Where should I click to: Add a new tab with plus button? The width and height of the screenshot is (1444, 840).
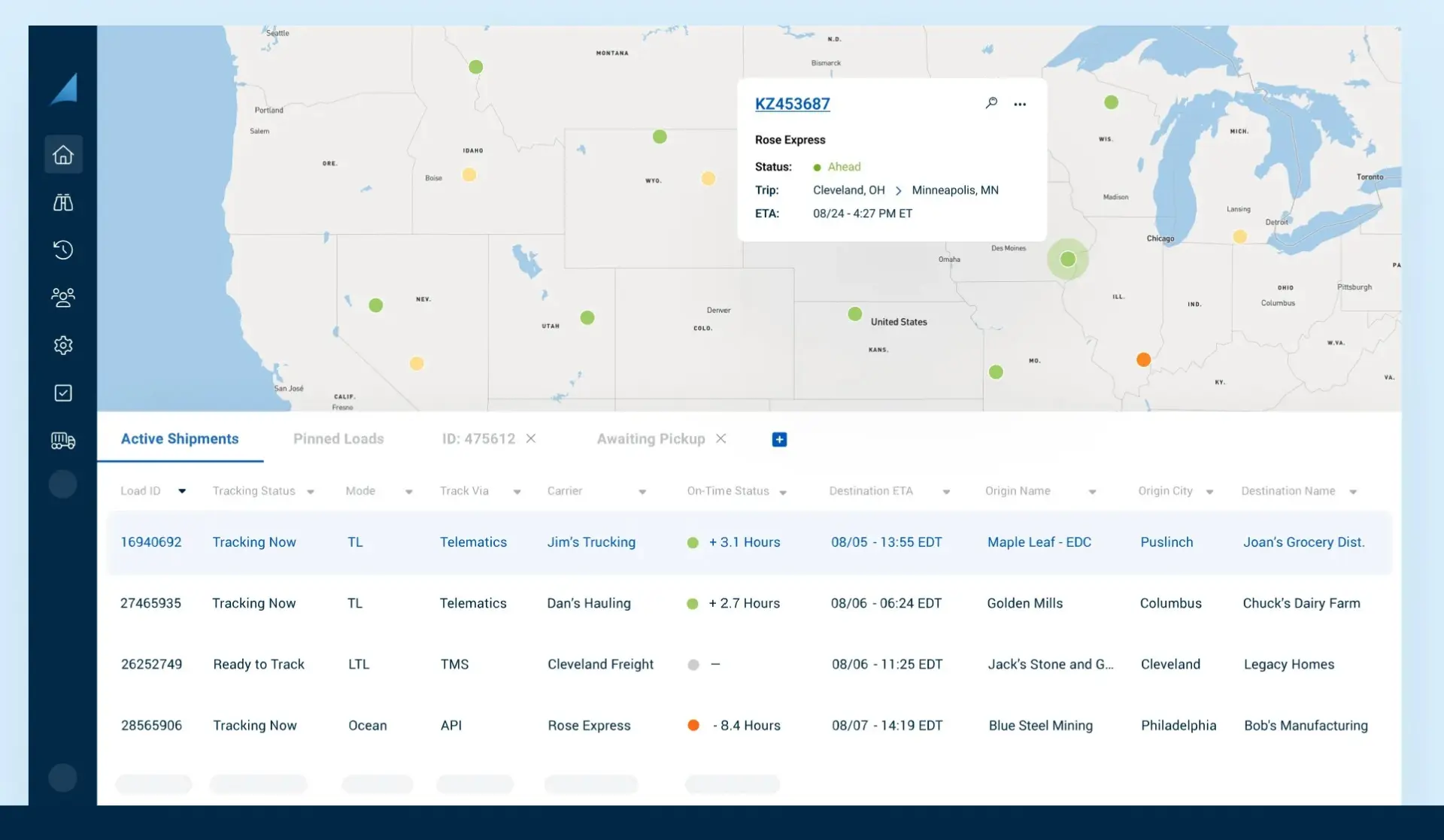click(x=779, y=439)
